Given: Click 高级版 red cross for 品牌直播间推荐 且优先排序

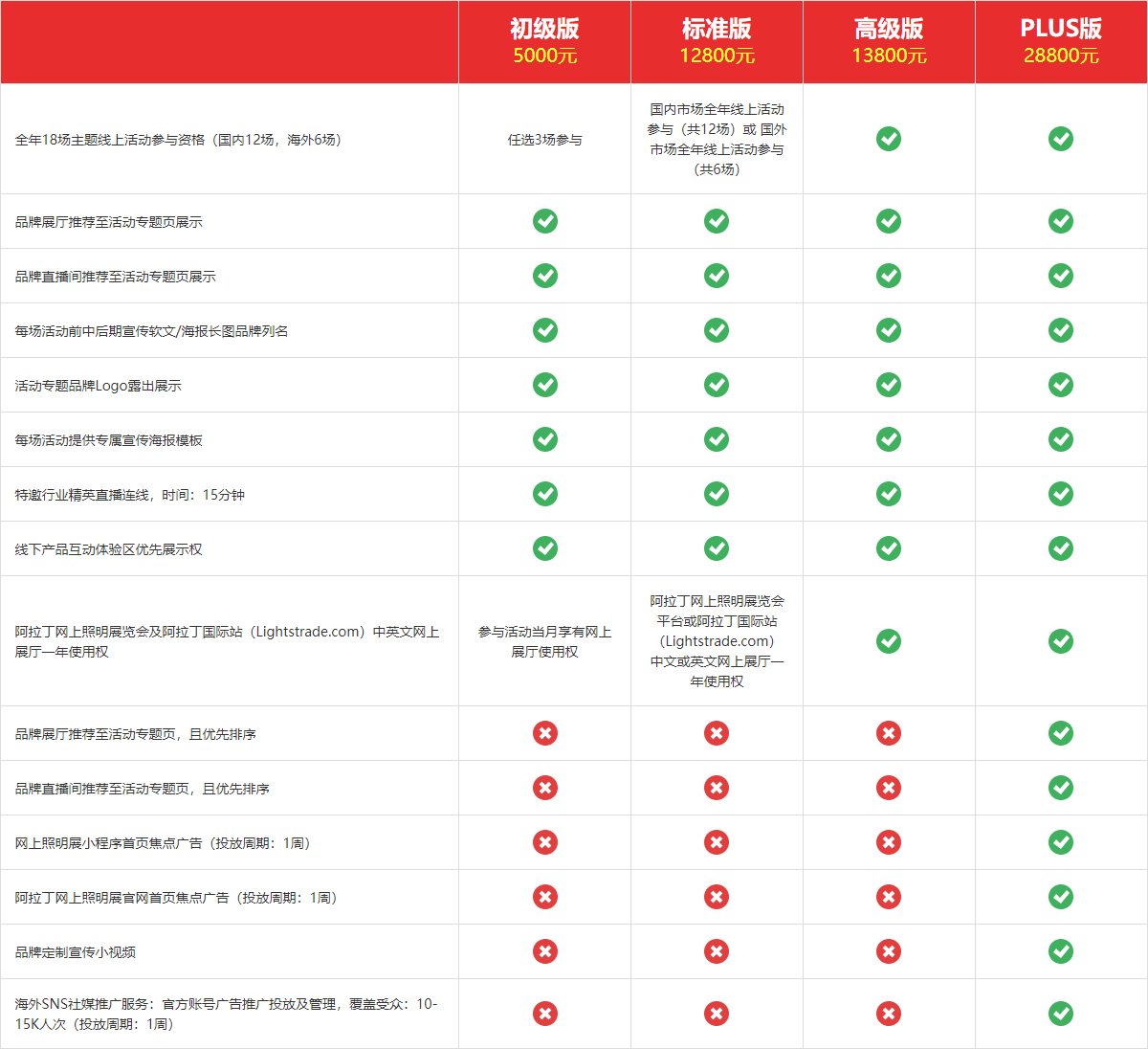Looking at the screenshot, I should (889, 788).
